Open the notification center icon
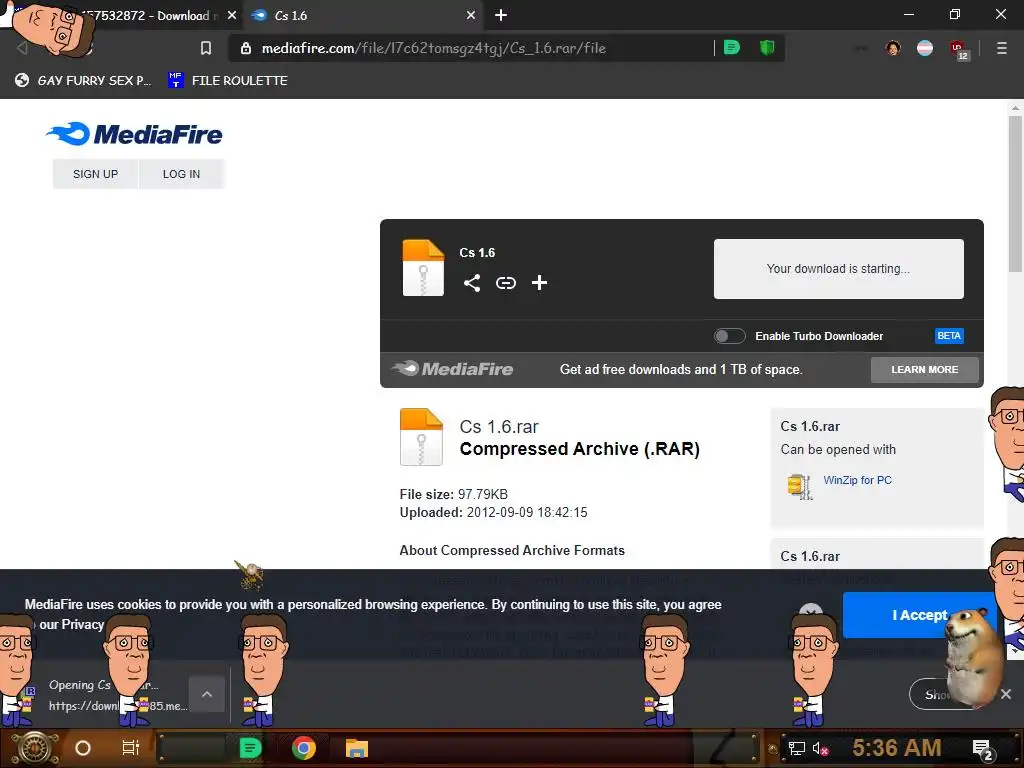 pyautogui.click(x=983, y=749)
